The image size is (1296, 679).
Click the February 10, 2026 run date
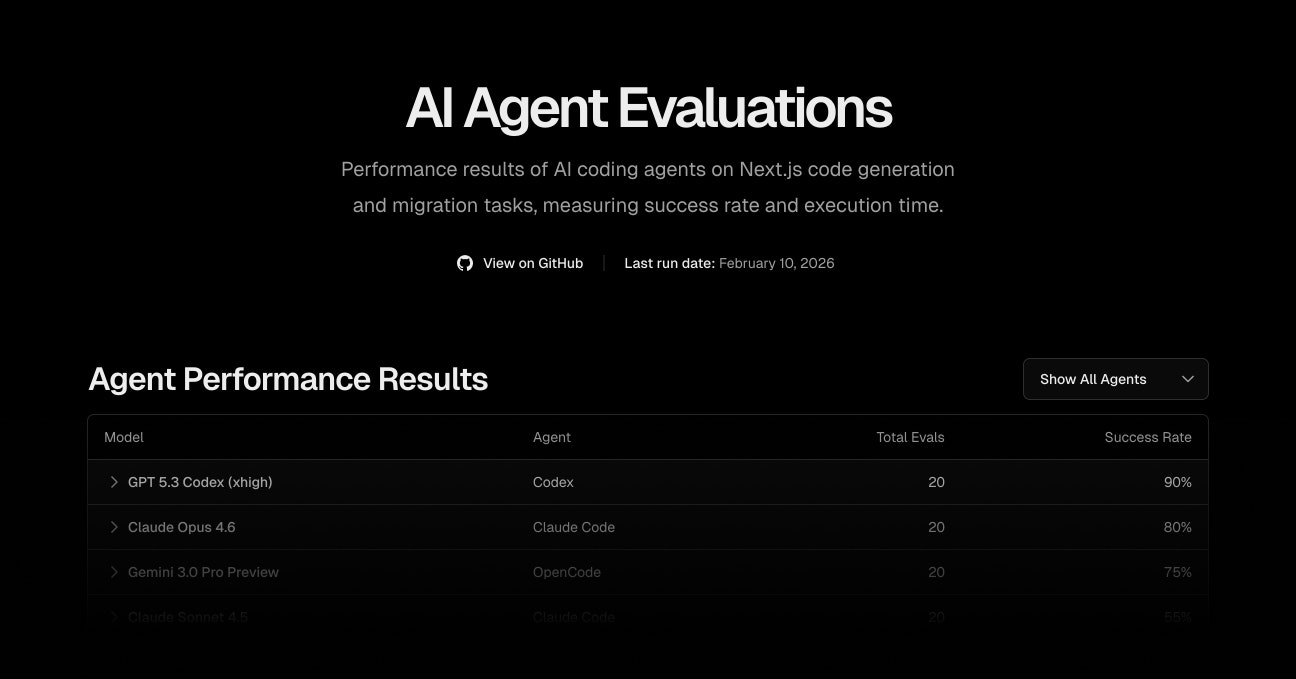pyautogui.click(x=777, y=263)
